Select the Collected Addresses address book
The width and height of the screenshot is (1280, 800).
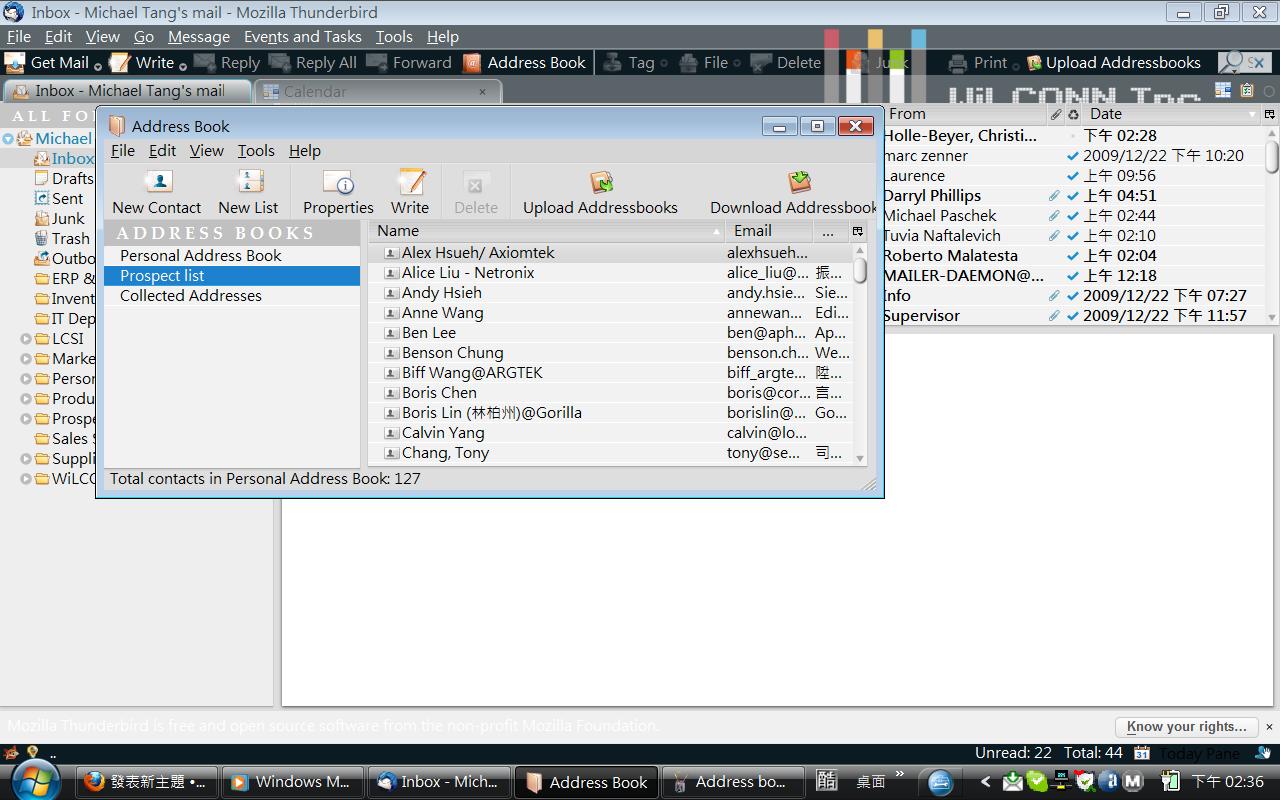click(190, 296)
